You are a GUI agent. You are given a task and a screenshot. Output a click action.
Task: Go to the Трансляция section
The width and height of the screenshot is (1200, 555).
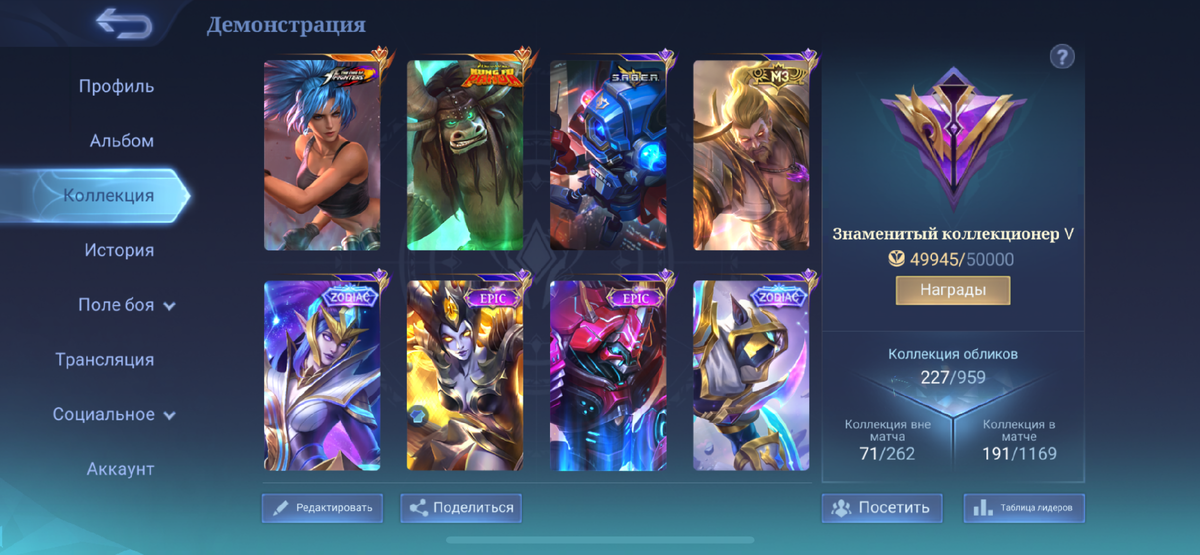click(105, 360)
